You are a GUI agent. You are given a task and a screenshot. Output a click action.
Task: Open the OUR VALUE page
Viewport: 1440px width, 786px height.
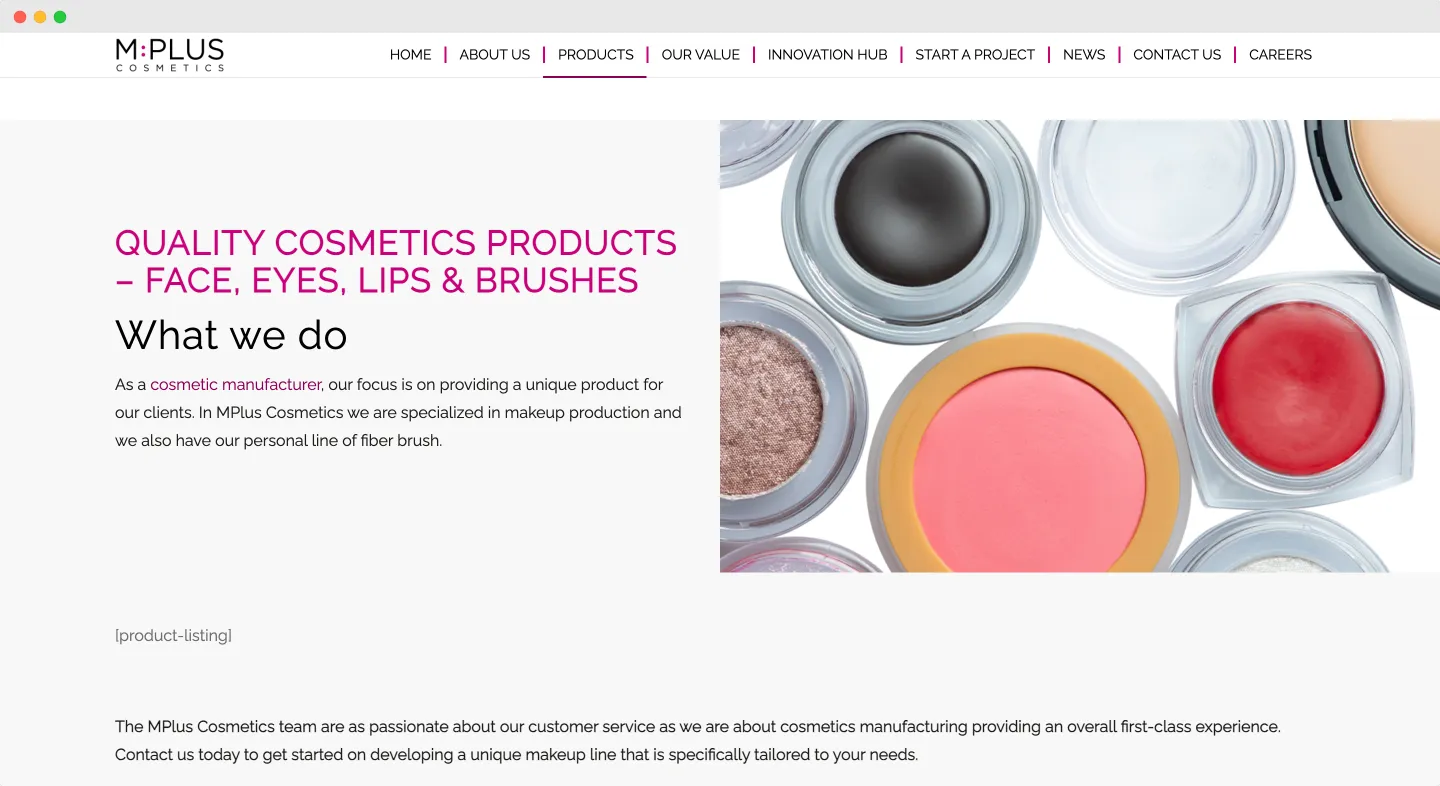700,55
